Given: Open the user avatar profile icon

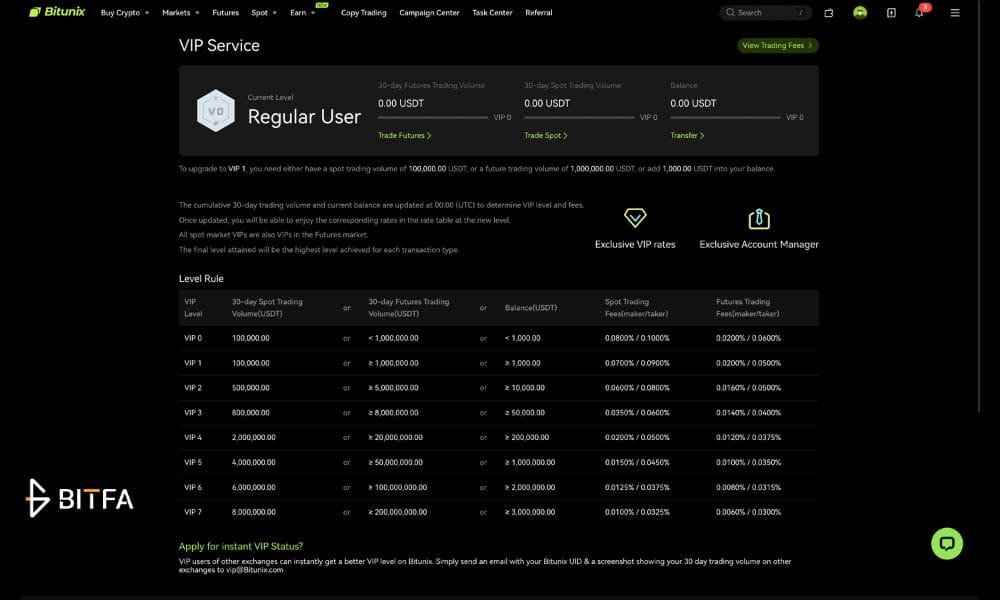Looking at the screenshot, I should 860,13.
